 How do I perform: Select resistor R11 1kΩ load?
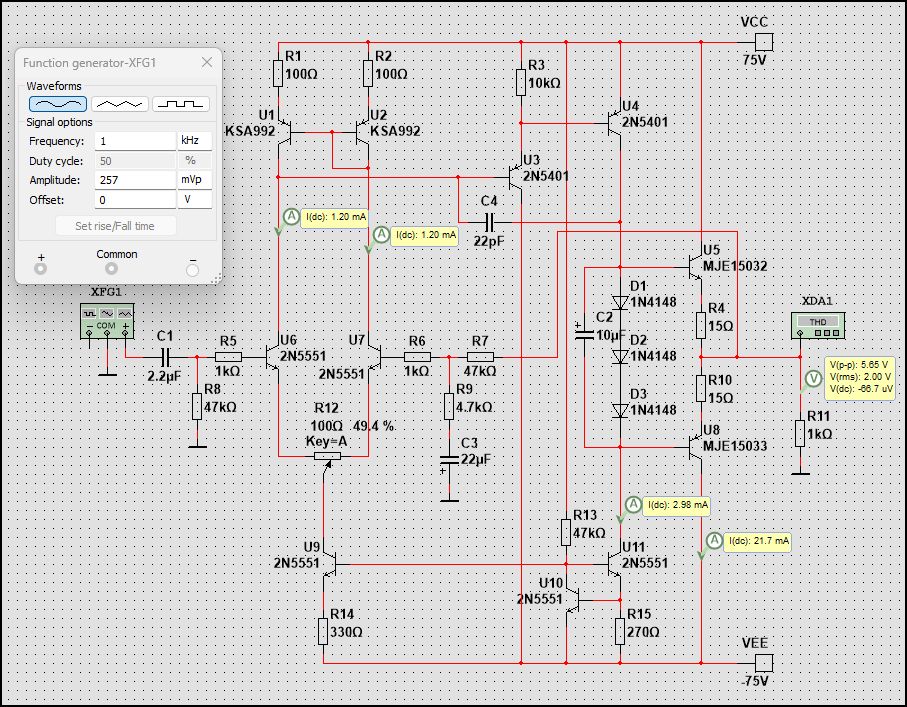(x=800, y=433)
